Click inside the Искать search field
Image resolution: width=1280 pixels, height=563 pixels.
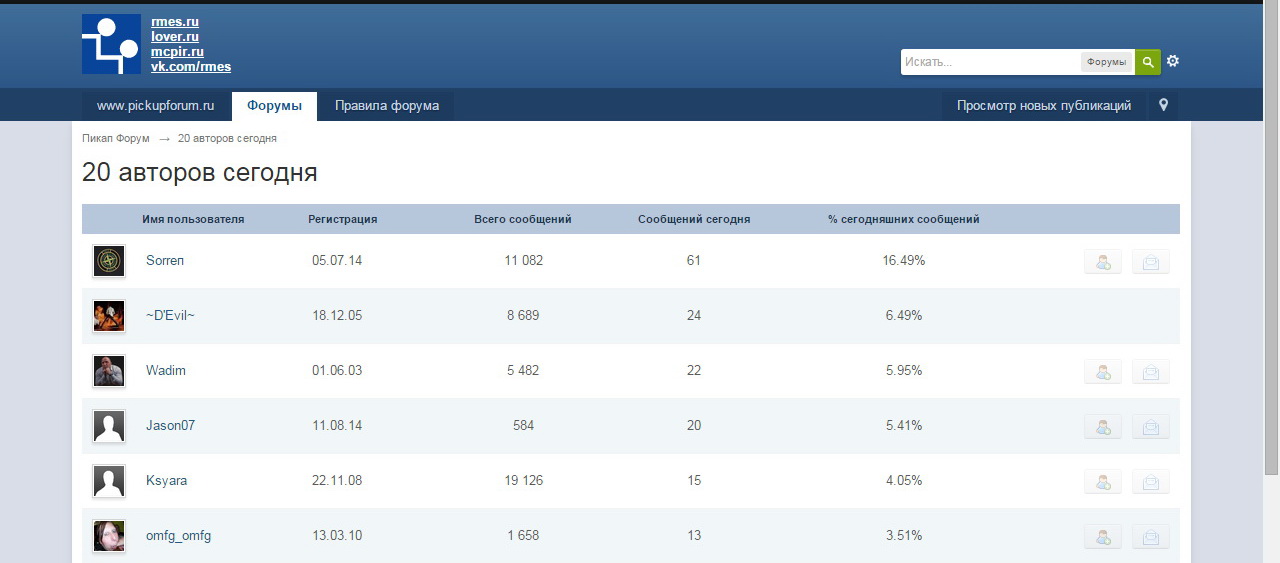point(988,62)
